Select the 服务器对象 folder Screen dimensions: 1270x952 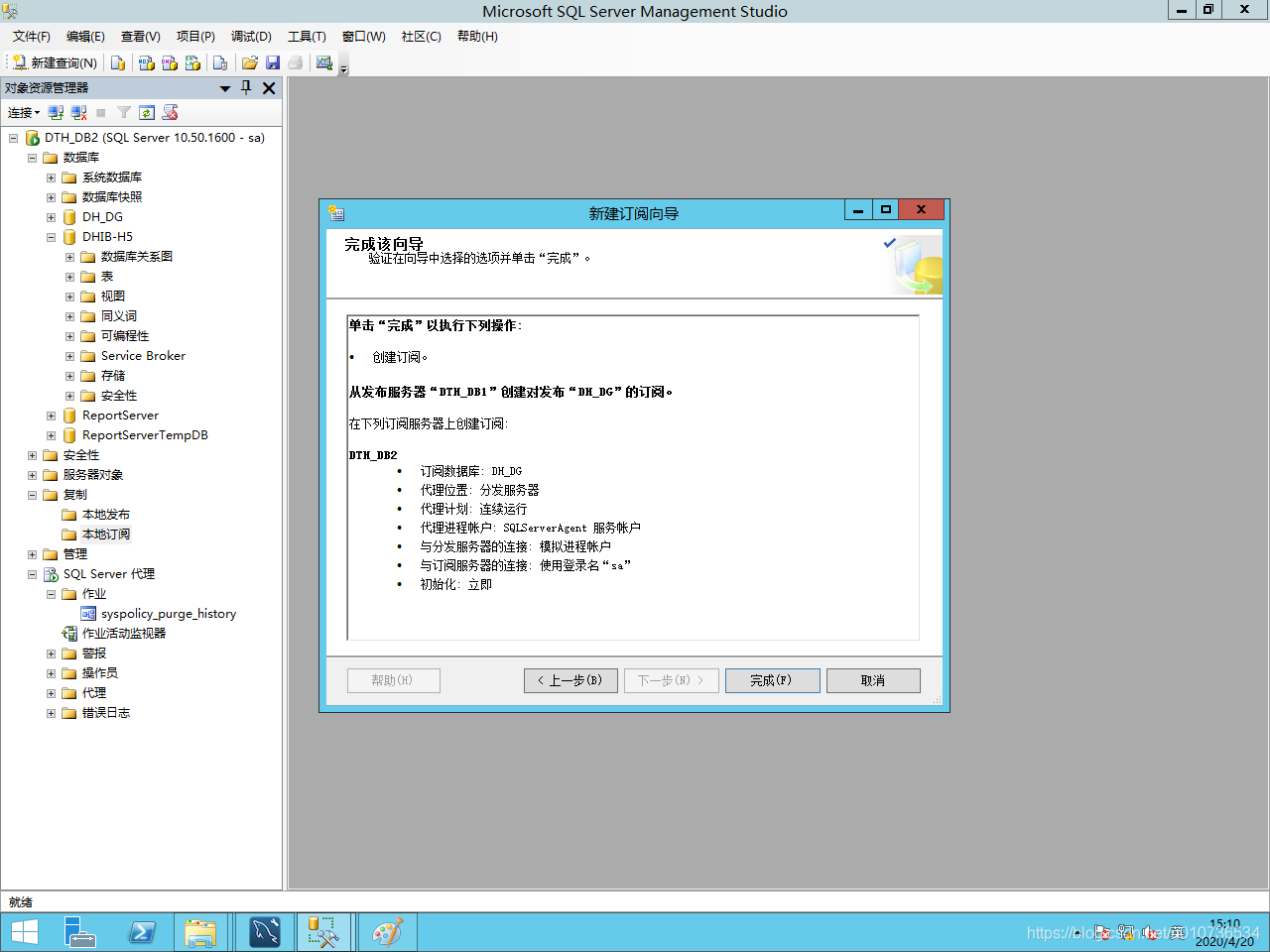point(93,475)
